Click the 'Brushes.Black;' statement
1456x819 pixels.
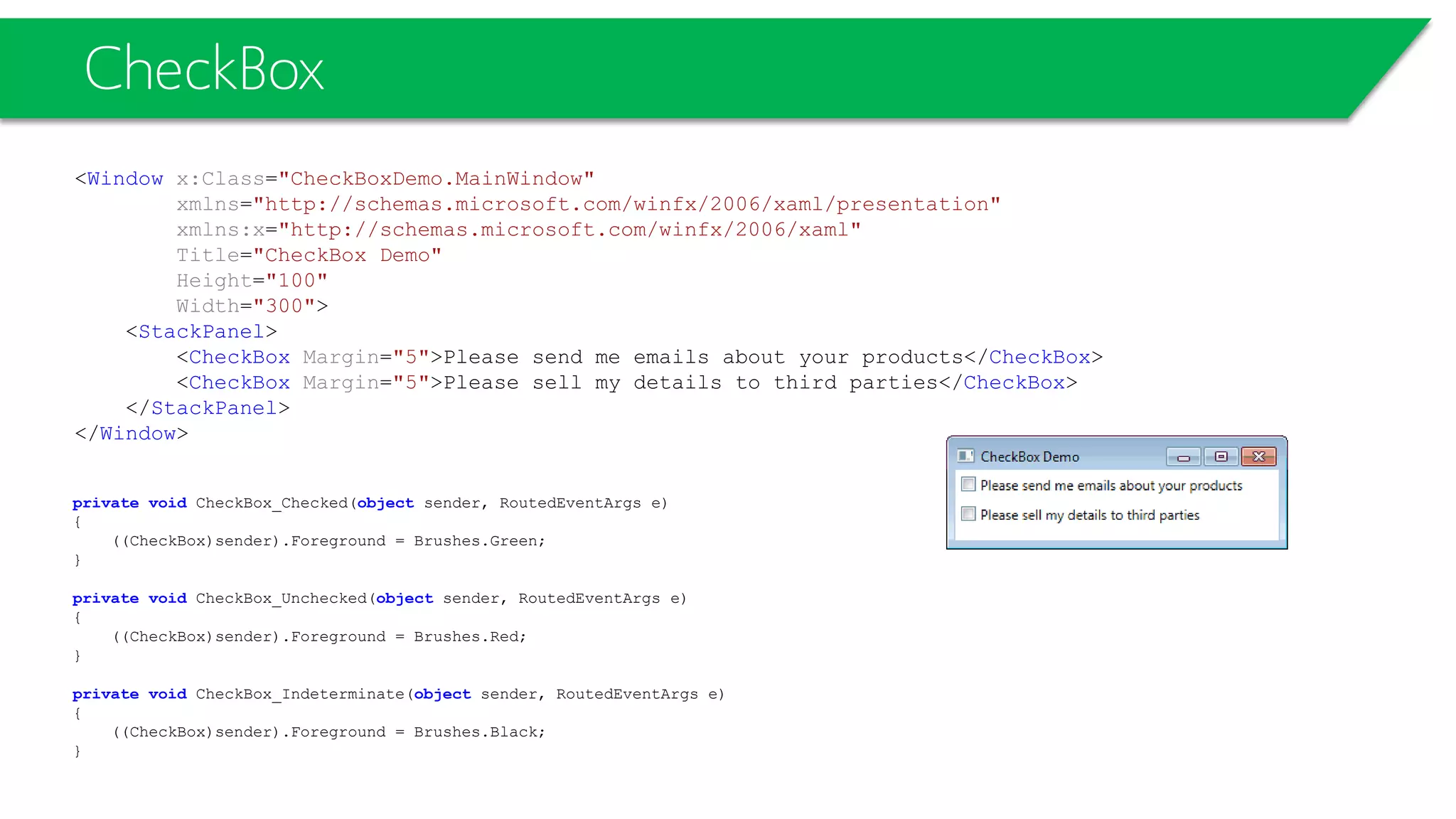pyautogui.click(x=329, y=732)
